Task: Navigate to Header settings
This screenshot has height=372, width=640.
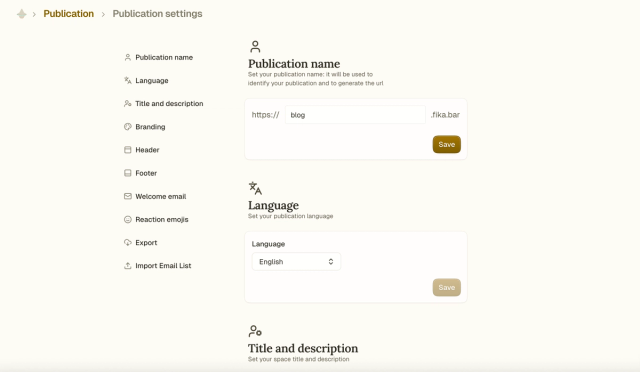Action: pyautogui.click(x=147, y=150)
